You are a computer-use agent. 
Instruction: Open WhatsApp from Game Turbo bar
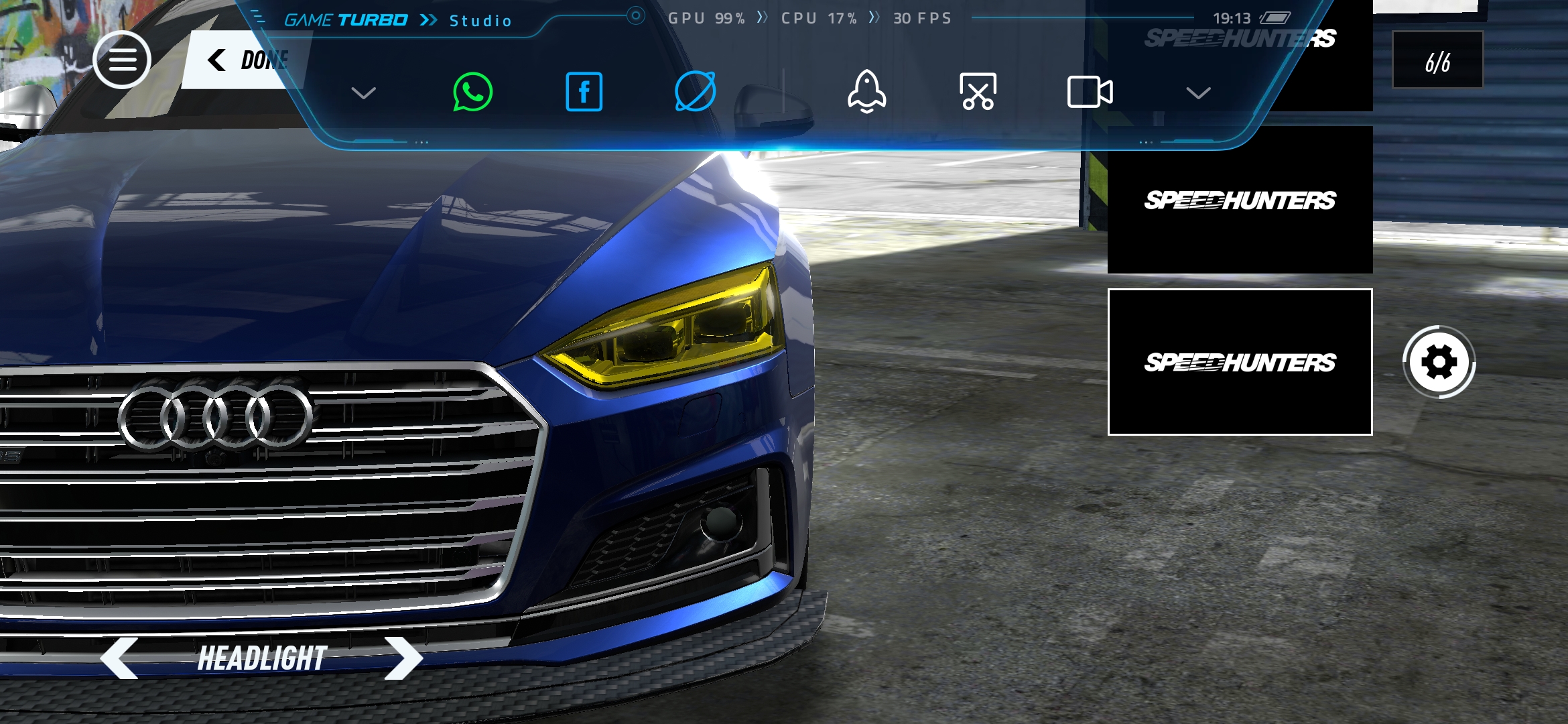pos(472,92)
